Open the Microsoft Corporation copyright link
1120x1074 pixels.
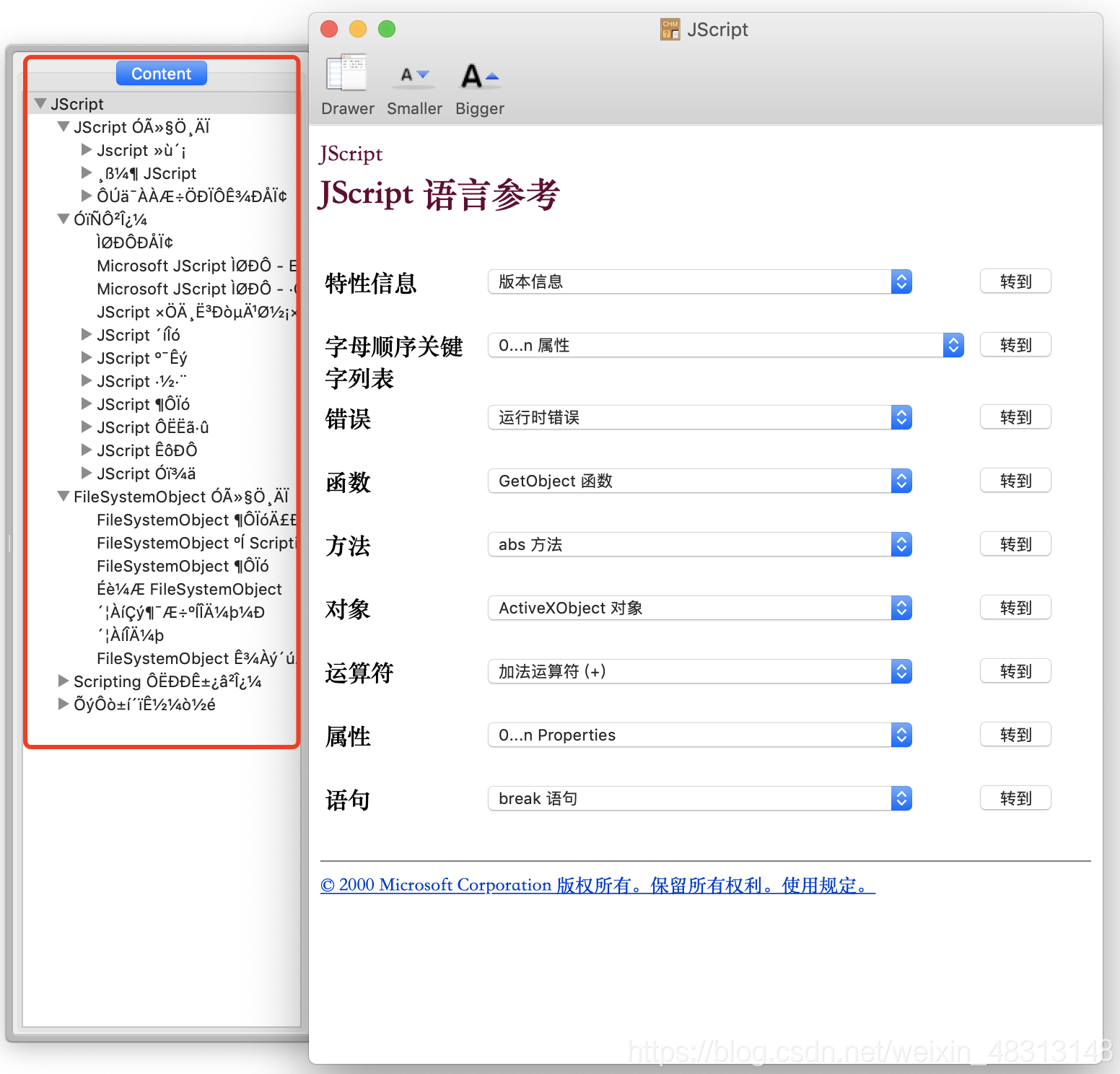coord(598,885)
